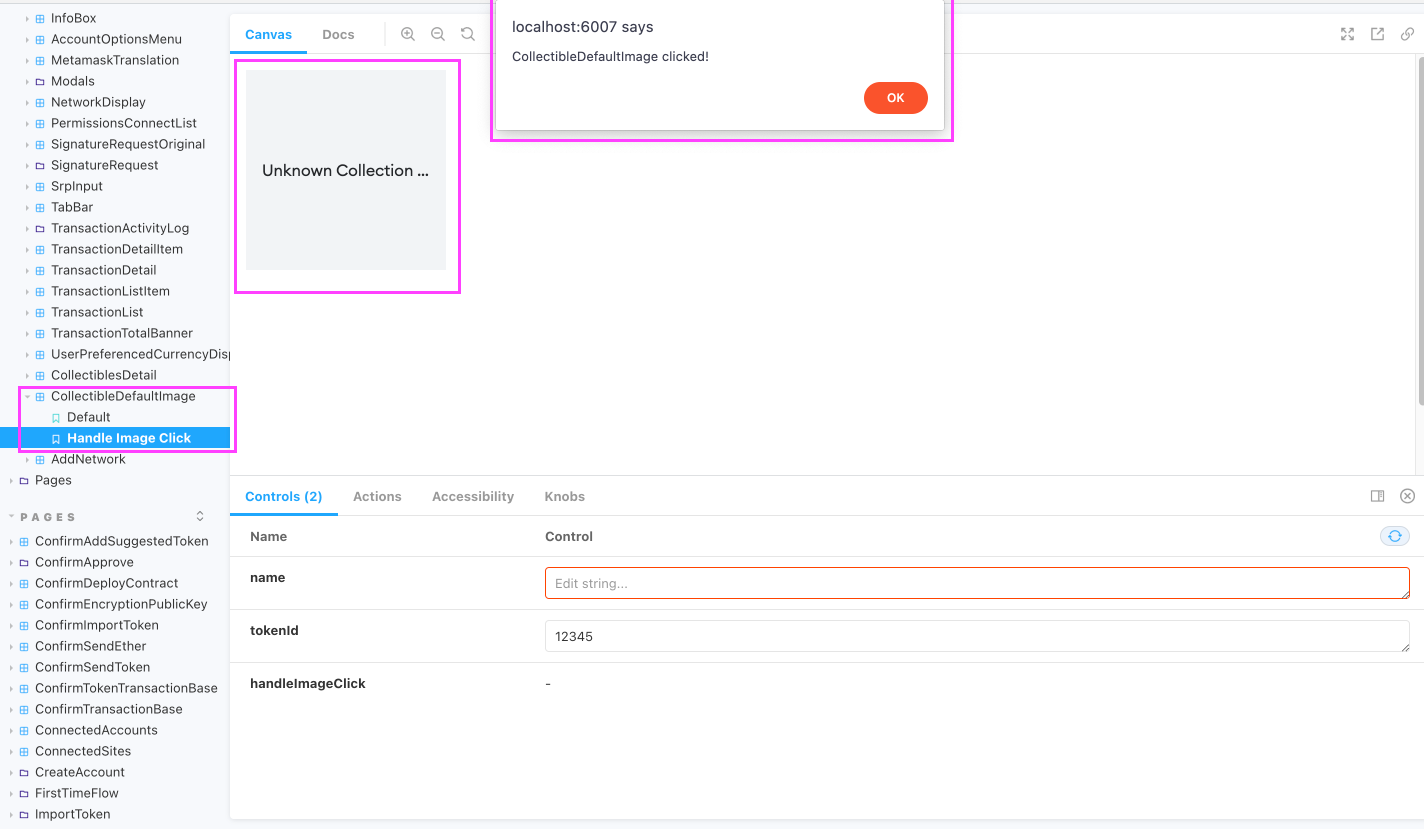The width and height of the screenshot is (1424, 829).
Task: Click the zoom out magnifier icon
Action: click(x=438, y=34)
